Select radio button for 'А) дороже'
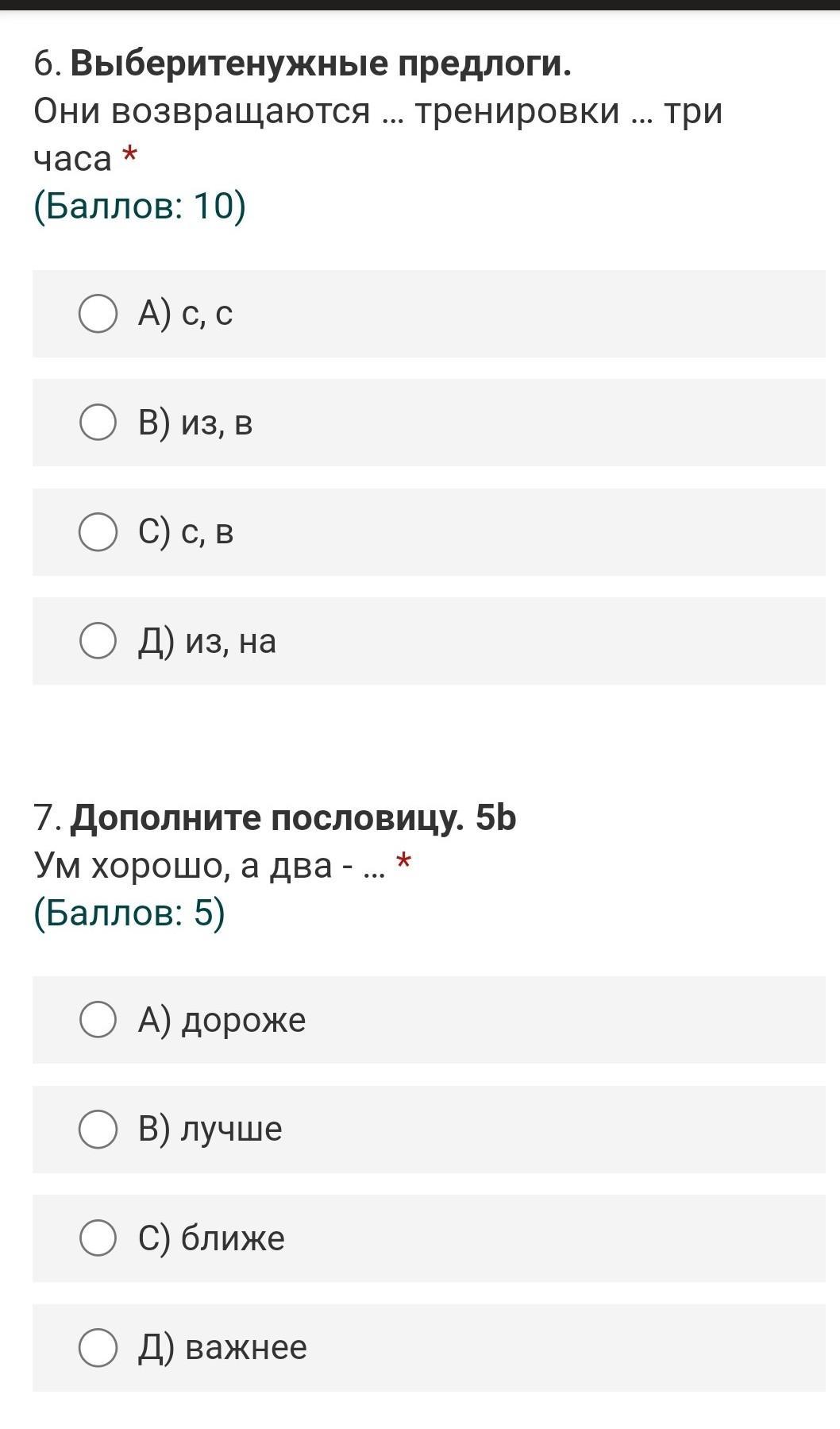This screenshot has height=1429, width=840. click(98, 1019)
